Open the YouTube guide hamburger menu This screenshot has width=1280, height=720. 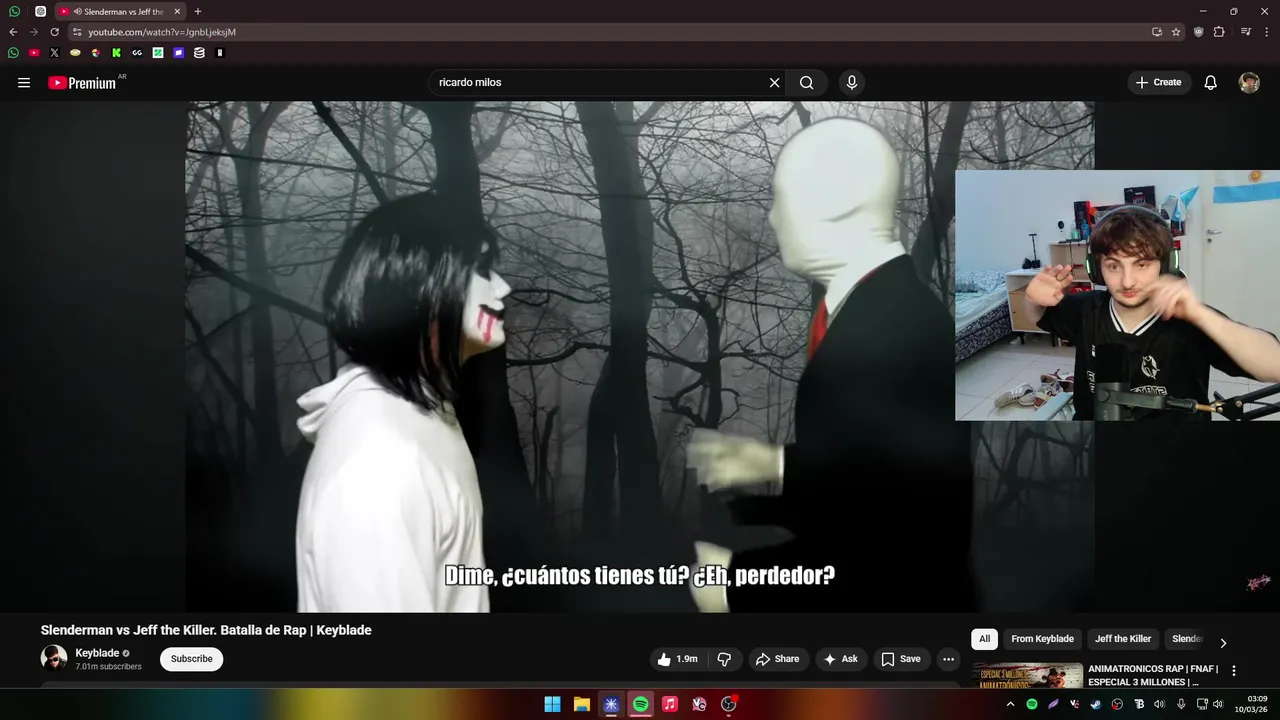pyautogui.click(x=24, y=83)
